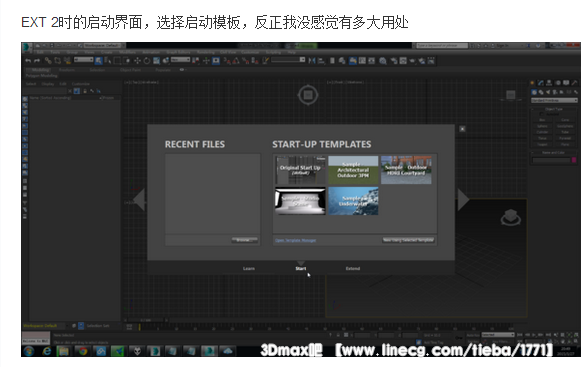582x367 pixels.
Task: Open the Material Editor icon
Action: click(x=383, y=60)
